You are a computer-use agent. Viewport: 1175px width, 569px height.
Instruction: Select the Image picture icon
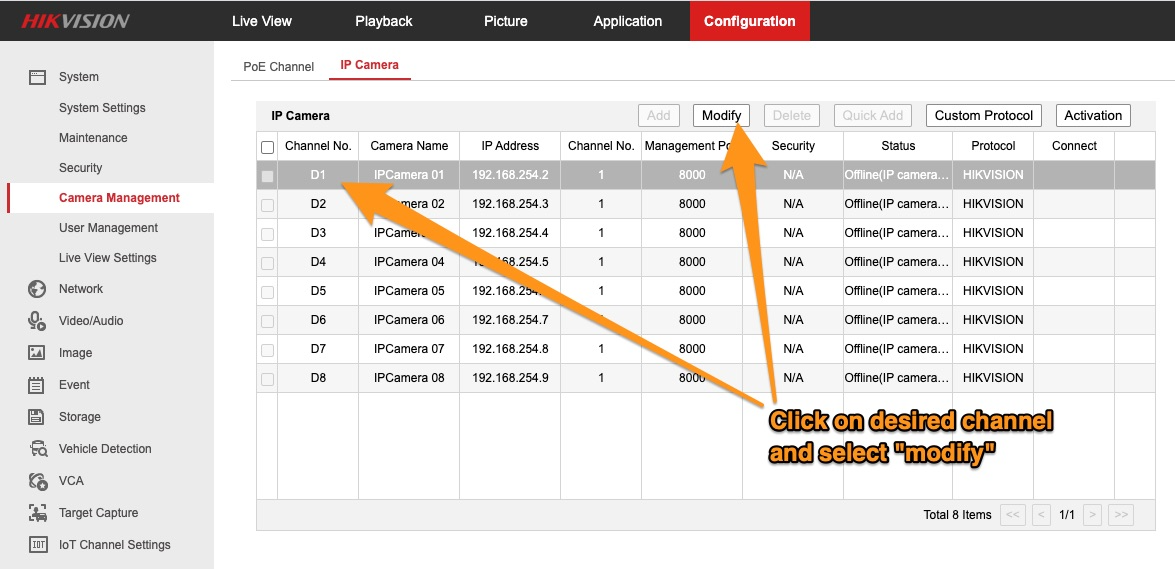(x=37, y=353)
